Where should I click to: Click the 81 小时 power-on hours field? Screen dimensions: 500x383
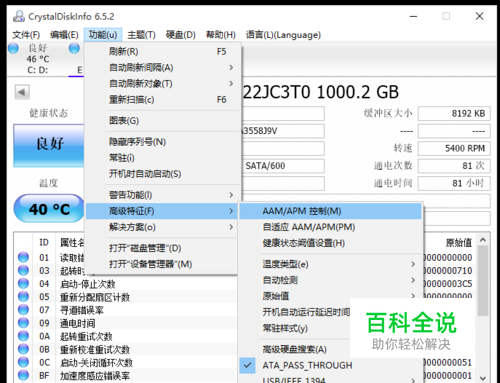pos(454,183)
